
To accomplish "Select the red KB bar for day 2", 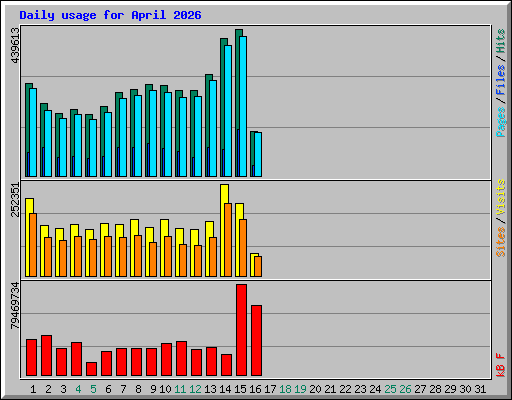I will point(46,355).
